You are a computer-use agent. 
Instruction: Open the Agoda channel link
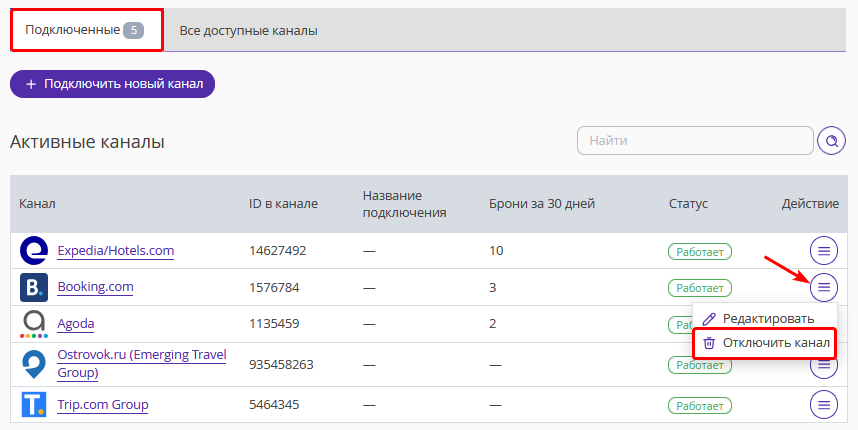pos(76,323)
